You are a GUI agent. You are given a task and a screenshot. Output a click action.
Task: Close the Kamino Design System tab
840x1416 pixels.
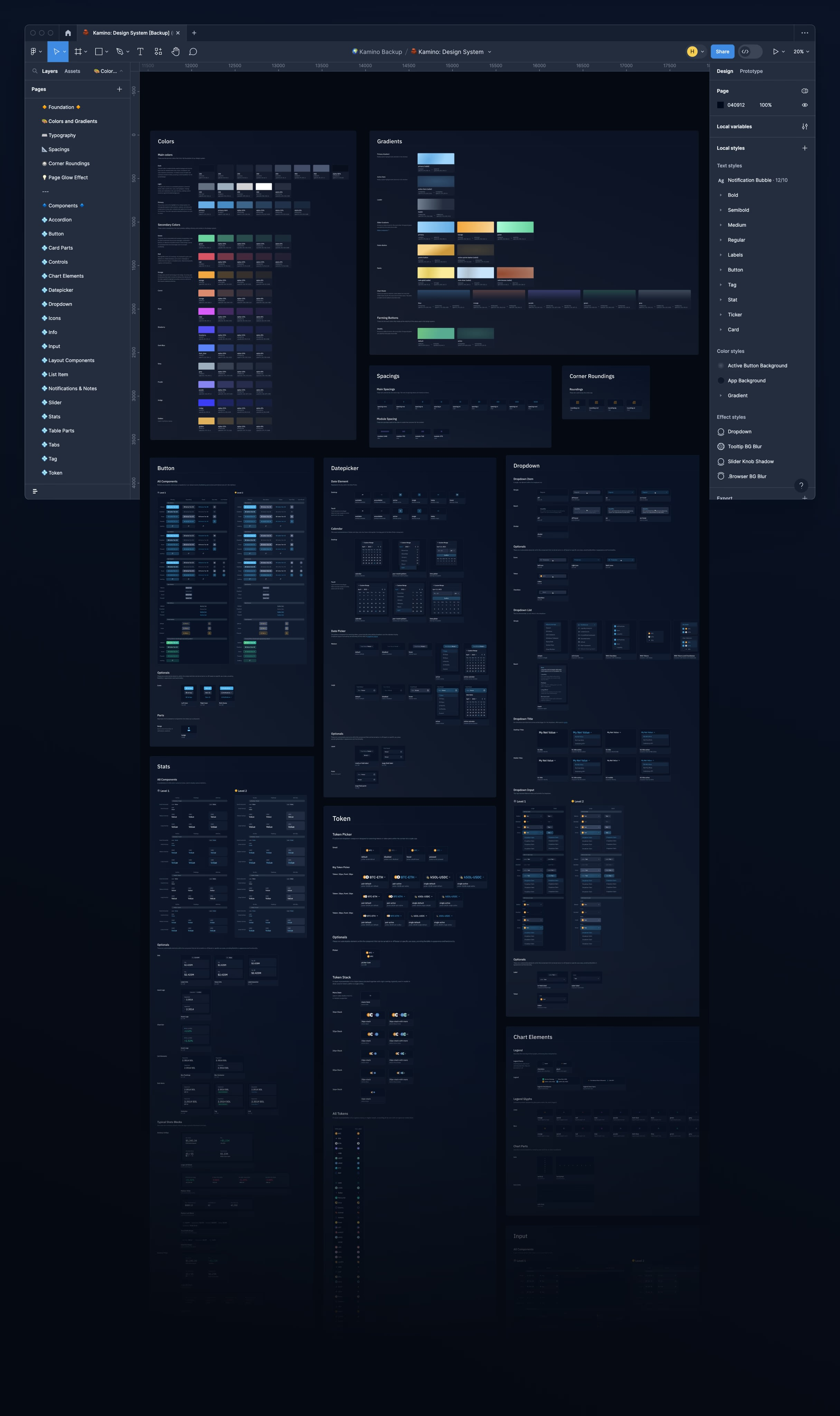tap(178, 33)
